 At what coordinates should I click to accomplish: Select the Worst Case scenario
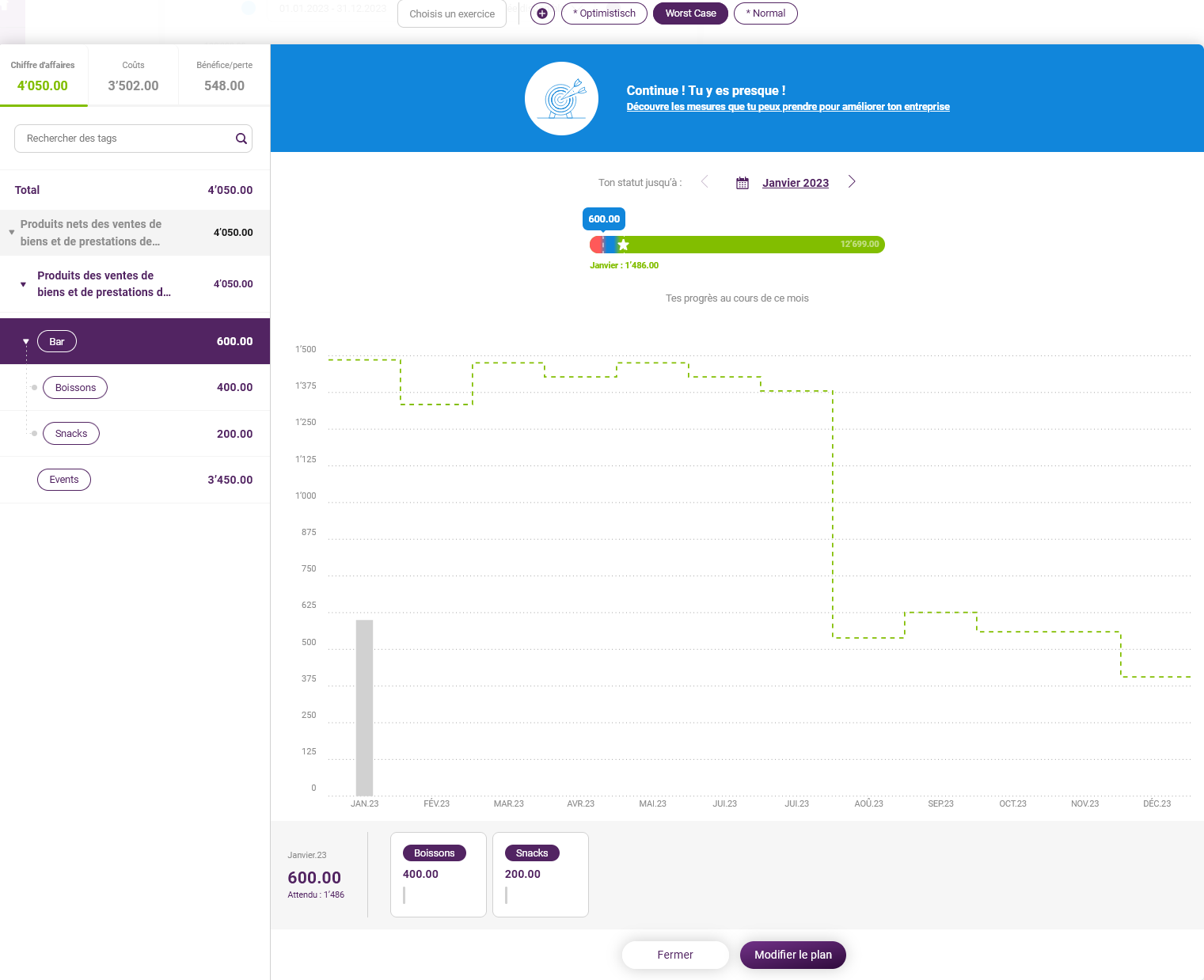point(690,13)
